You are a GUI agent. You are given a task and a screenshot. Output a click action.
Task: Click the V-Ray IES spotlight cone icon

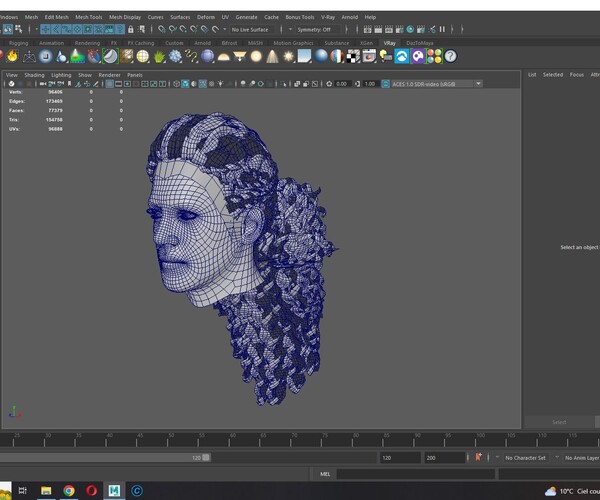pyautogui.click(x=272, y=57)
